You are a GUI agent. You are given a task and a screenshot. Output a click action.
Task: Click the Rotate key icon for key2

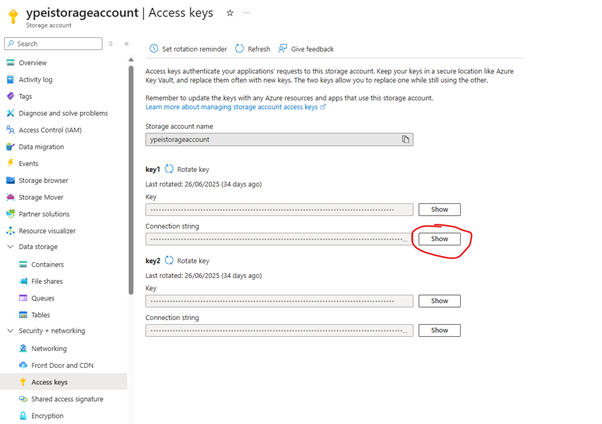tap(169, 260)
